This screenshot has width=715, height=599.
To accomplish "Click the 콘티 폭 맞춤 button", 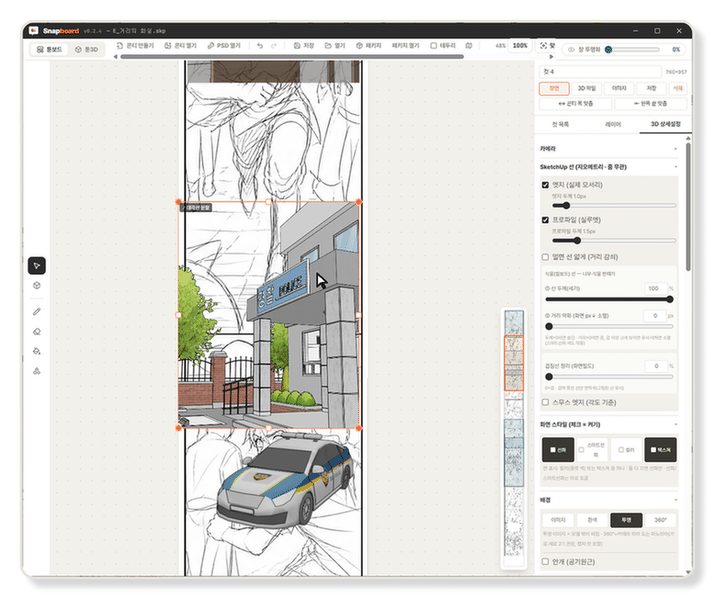I will pyautogui.click(x=576, y=104).
